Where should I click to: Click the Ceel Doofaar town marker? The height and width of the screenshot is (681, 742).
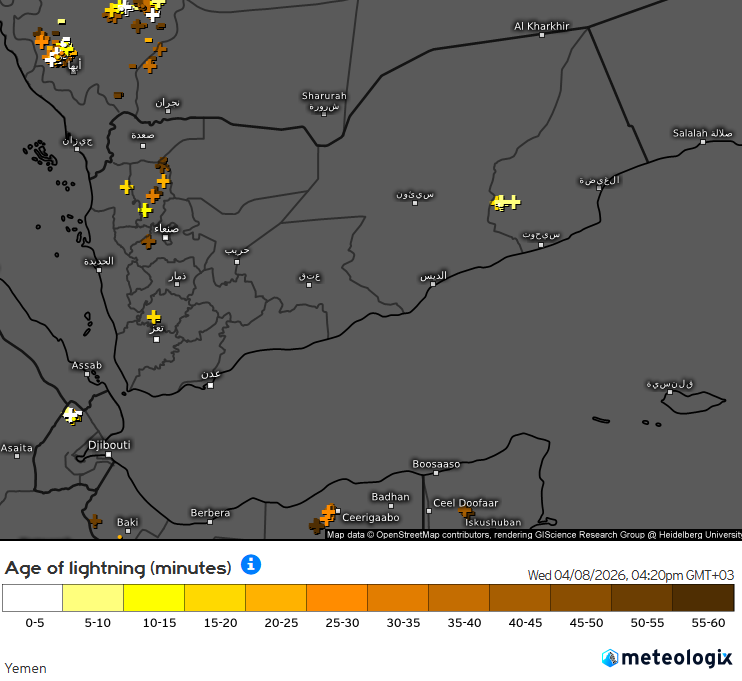tap(429, 511)
